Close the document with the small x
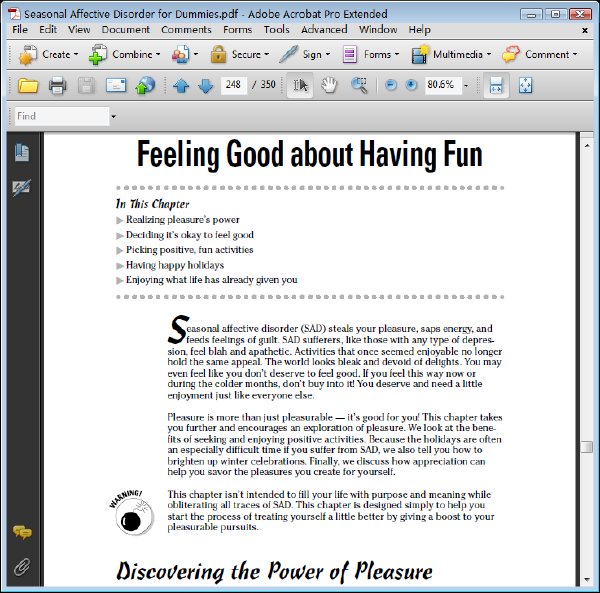 coord(585,30)
